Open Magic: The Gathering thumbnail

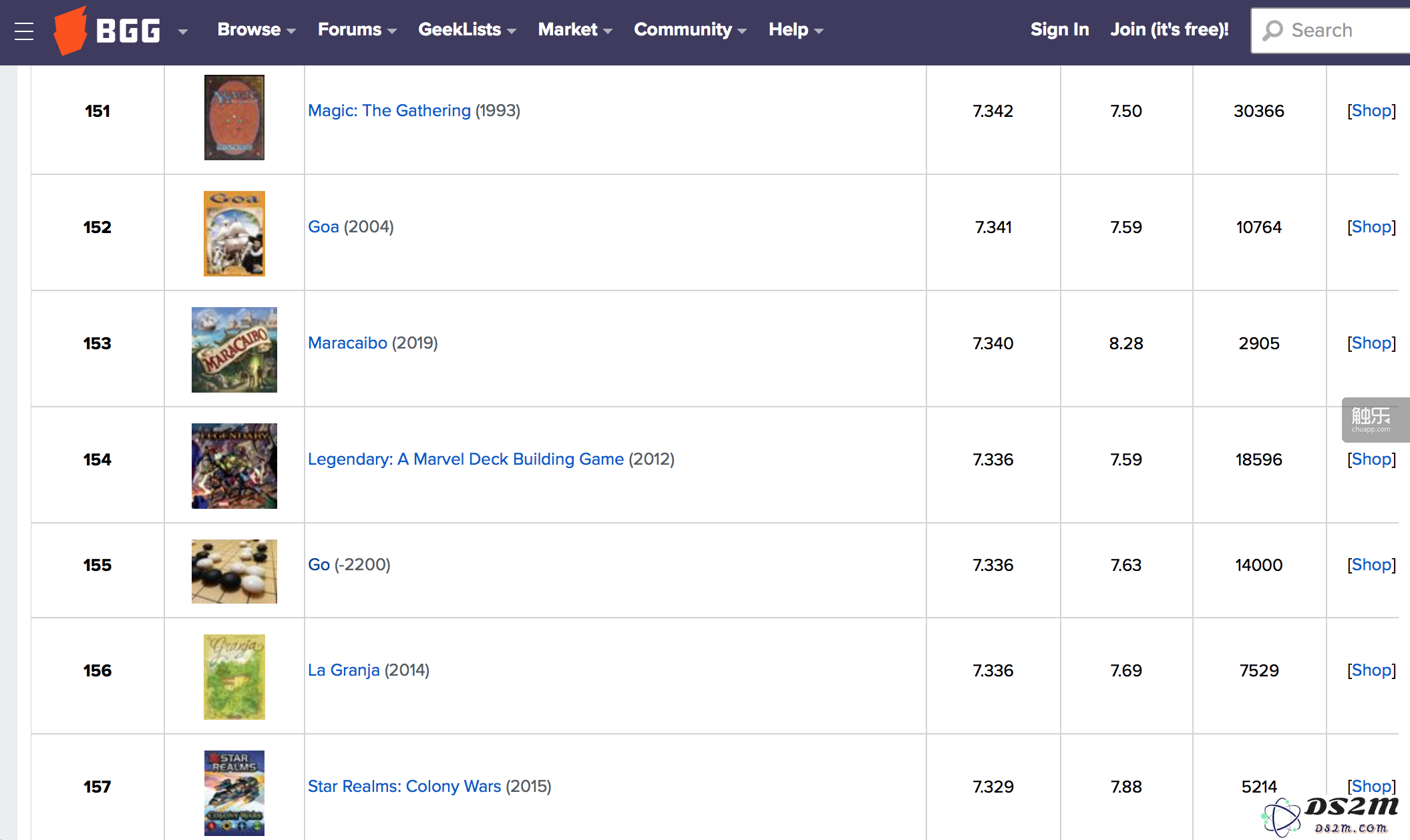point(234,118)
